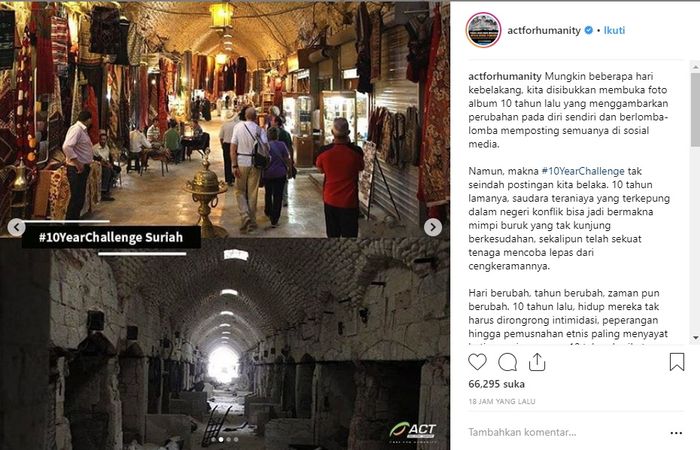Share the post using share icon
700x450 pixels.
tap(537, 362)
